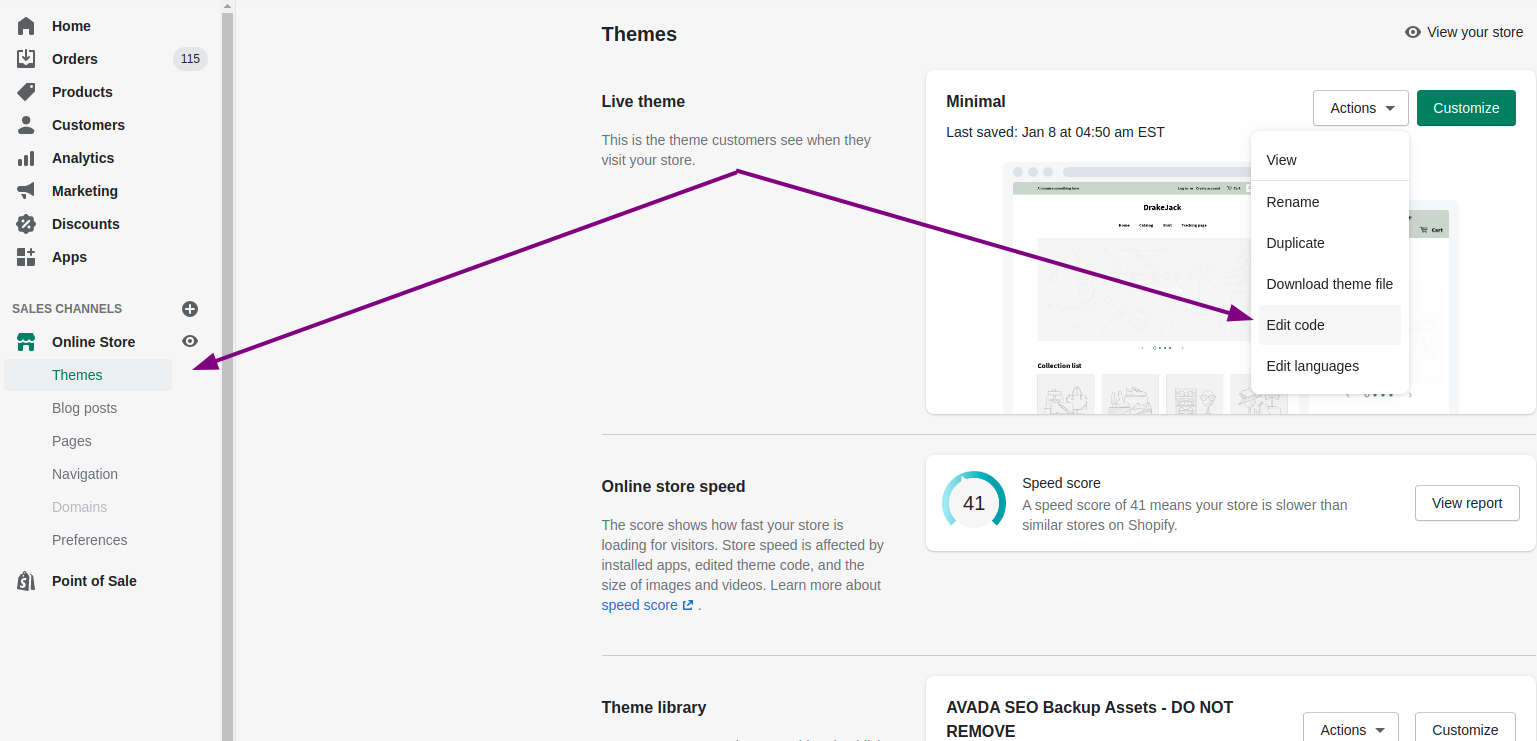Click the Customers person icon
Screen dimensions: 1537x741
click(26, 125)
